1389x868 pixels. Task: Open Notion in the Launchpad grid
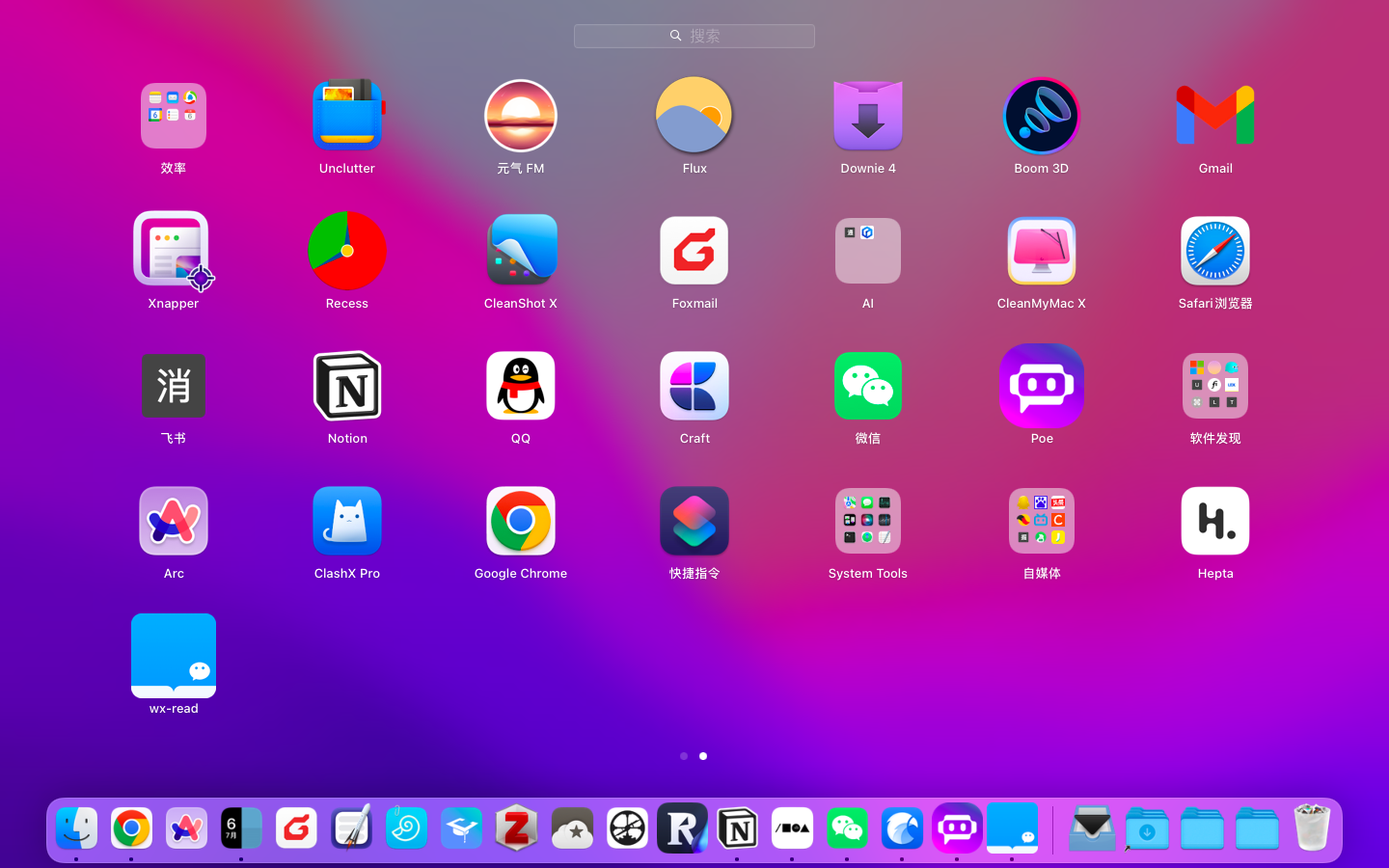(347, 386)
